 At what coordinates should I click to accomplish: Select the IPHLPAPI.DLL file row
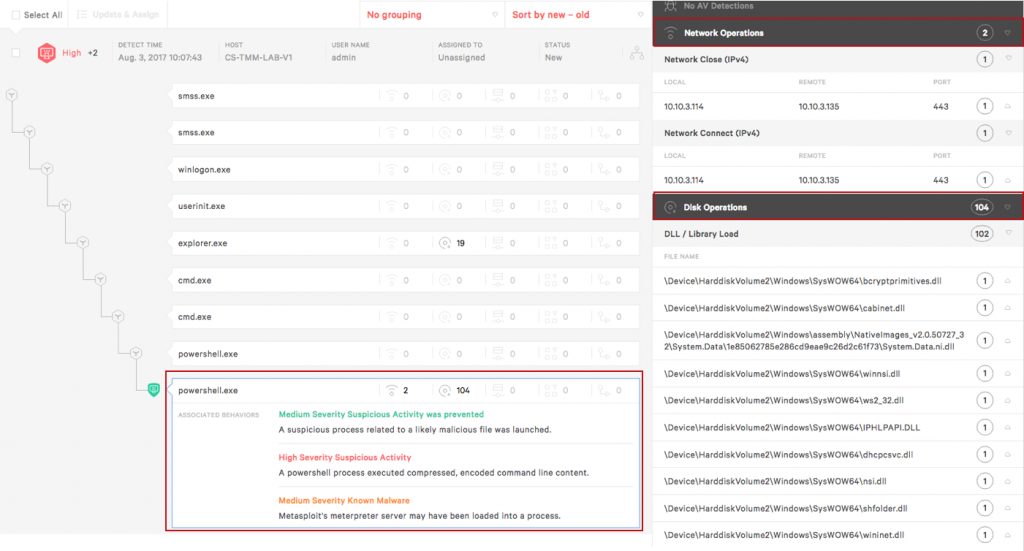838,428
